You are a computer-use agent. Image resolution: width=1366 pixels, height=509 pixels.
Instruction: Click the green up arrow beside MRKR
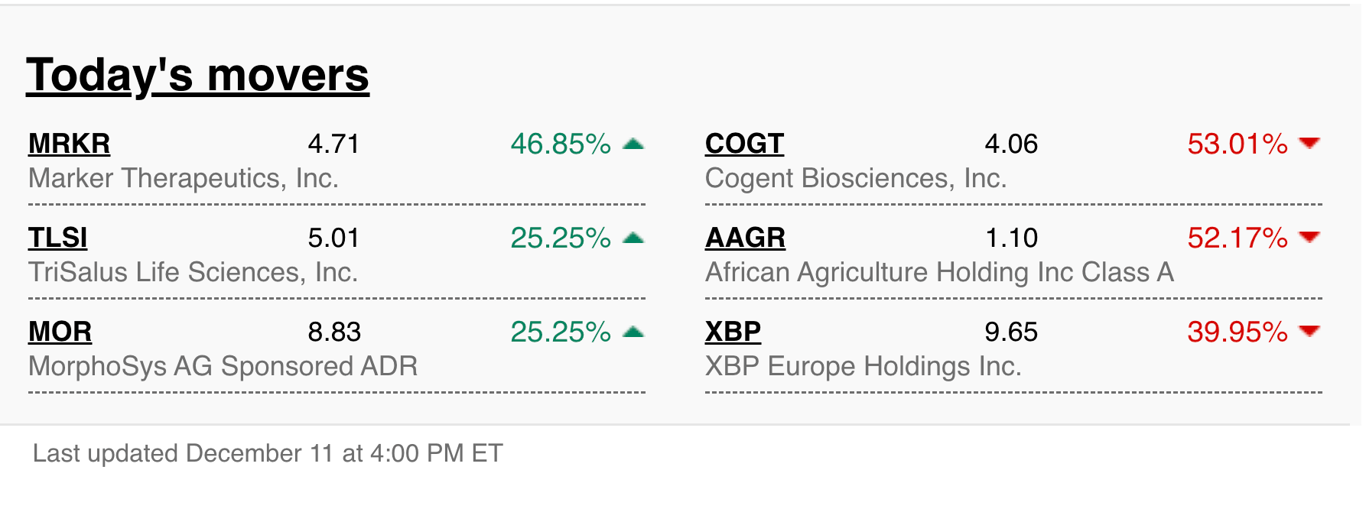tap(633, 144)
